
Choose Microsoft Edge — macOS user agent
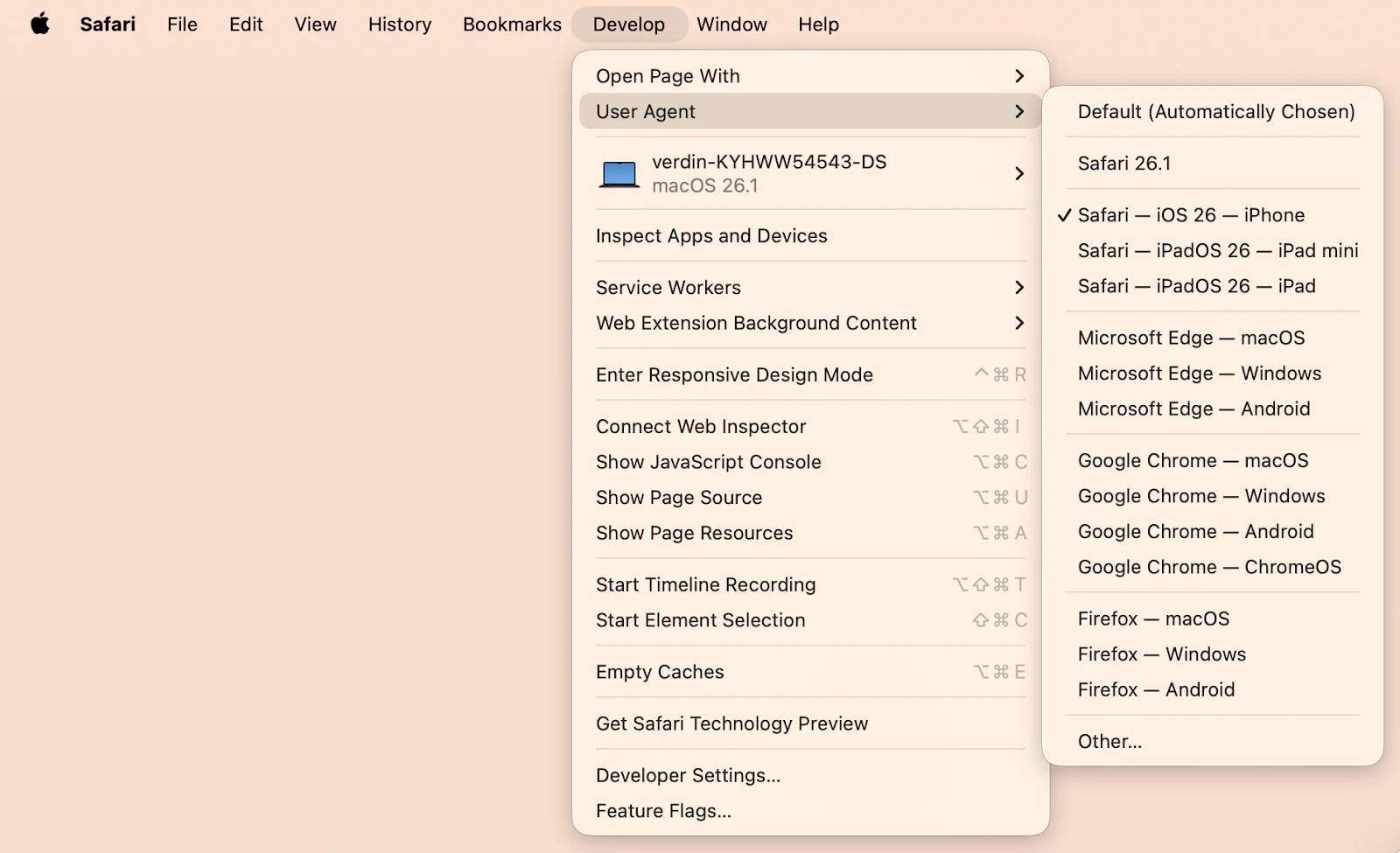(1191, 339)
